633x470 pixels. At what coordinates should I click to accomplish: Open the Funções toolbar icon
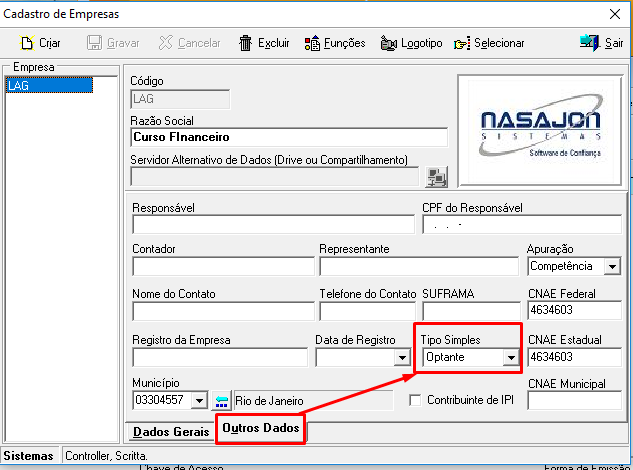click(x=311, y=43)
